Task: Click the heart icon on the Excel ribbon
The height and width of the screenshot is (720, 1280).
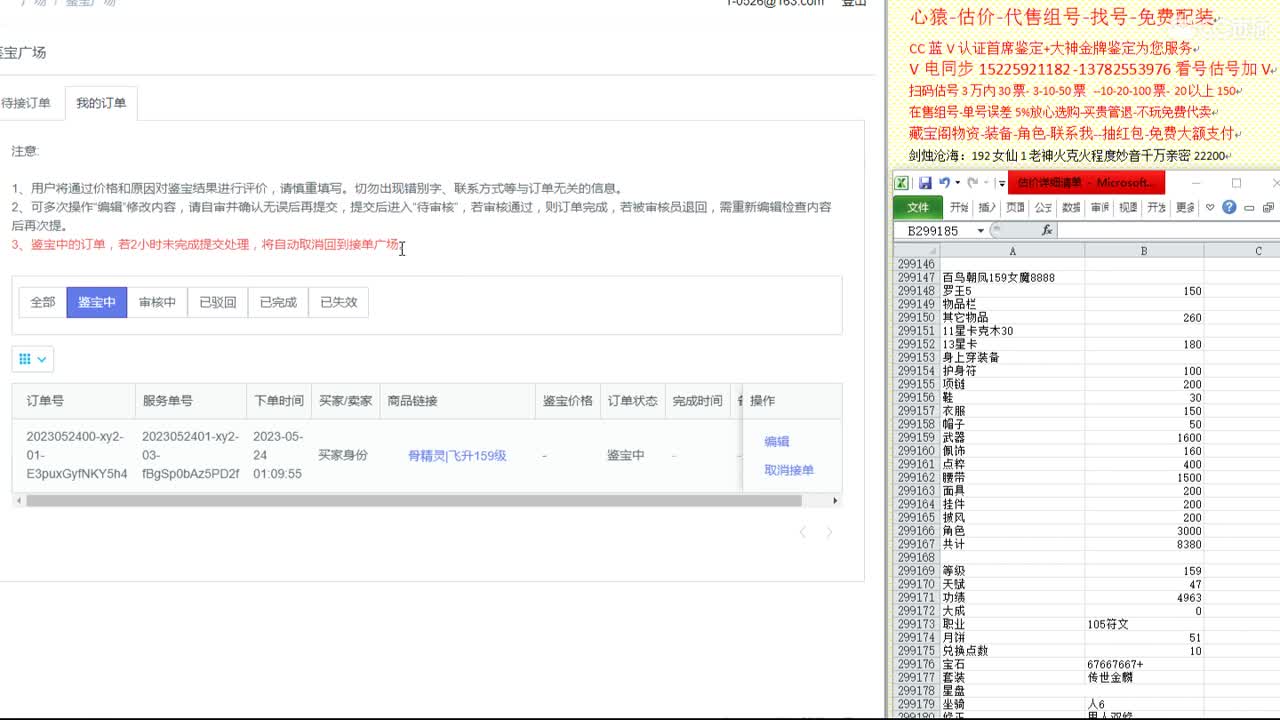Action: [x=1210, y=207]
